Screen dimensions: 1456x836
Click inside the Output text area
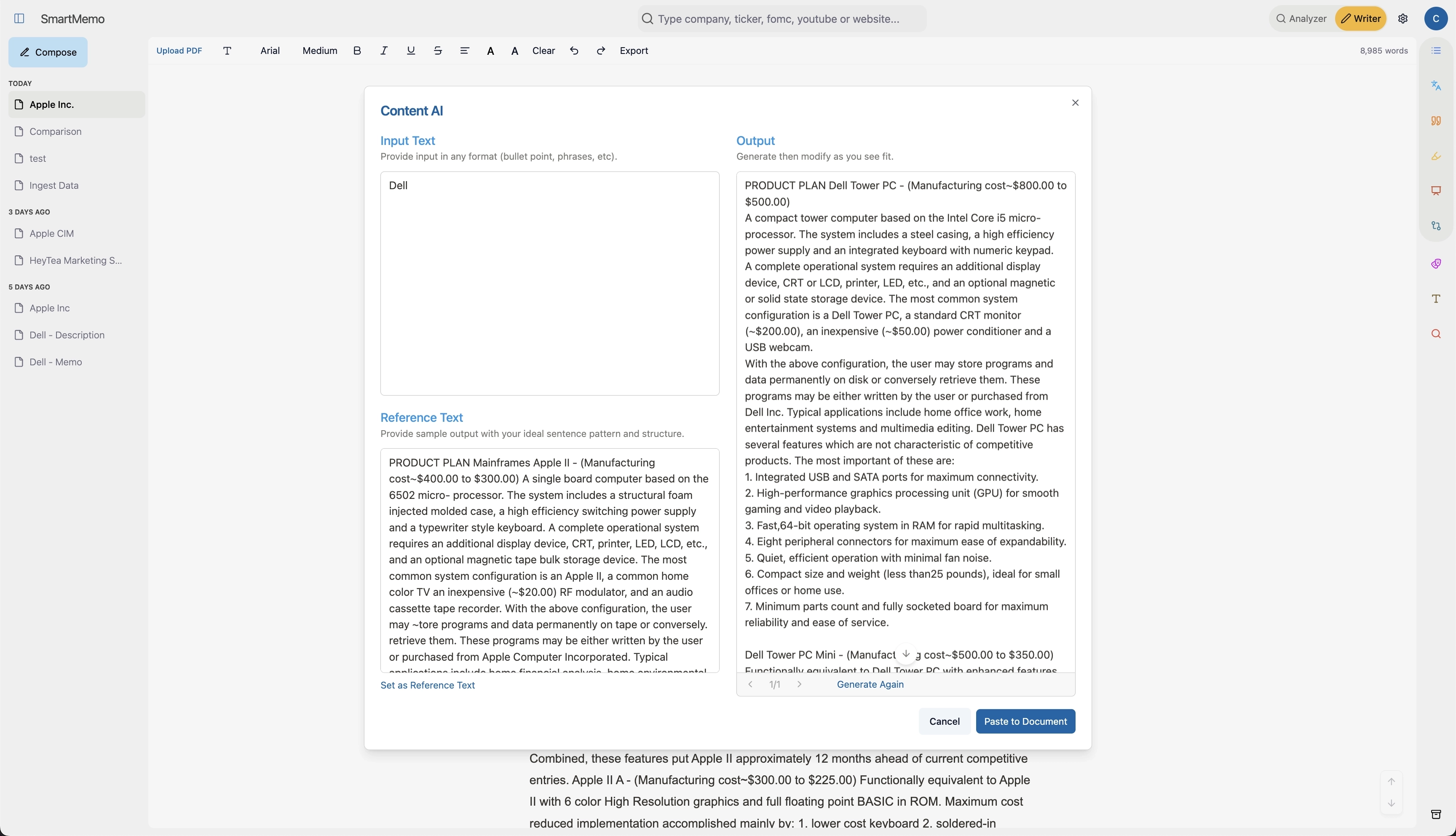tap(906, 422)
